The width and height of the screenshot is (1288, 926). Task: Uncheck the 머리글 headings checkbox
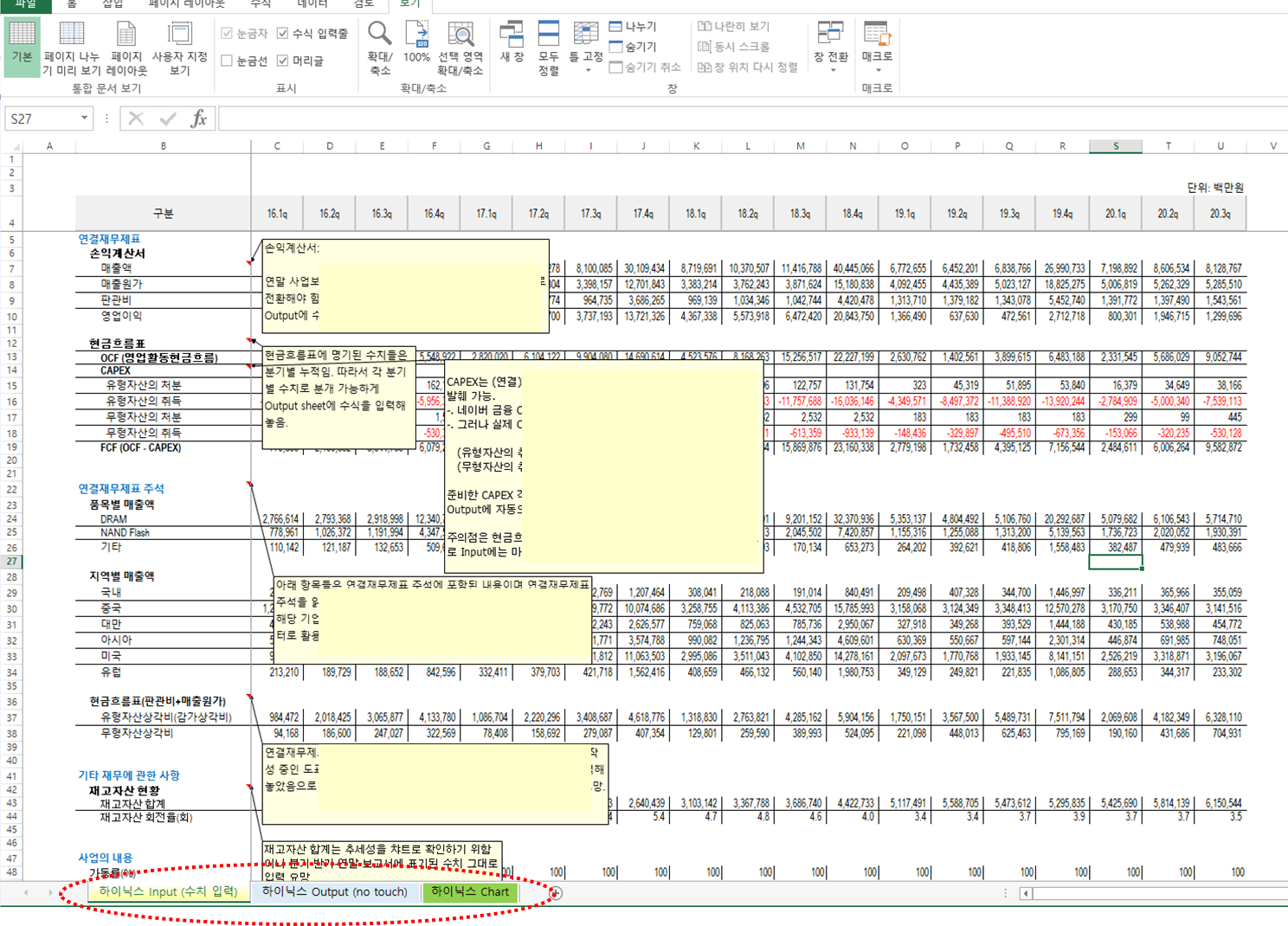283,61
